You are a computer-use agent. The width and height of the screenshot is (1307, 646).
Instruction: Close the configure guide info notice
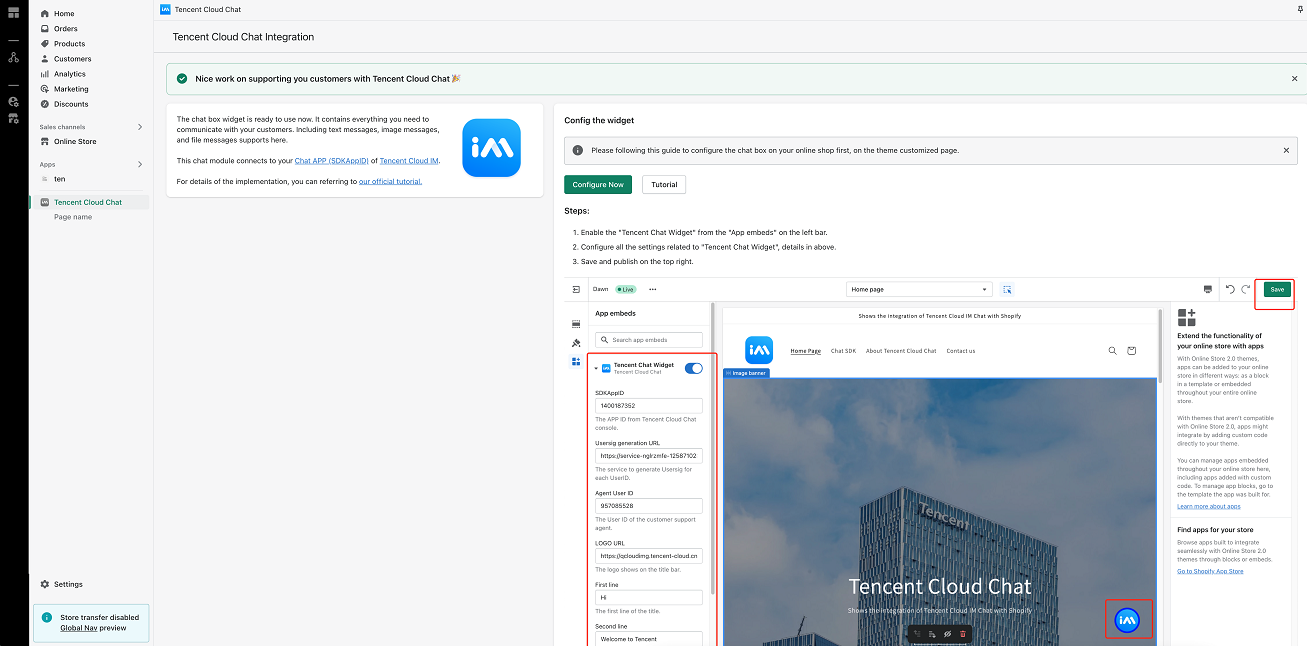1286,150
